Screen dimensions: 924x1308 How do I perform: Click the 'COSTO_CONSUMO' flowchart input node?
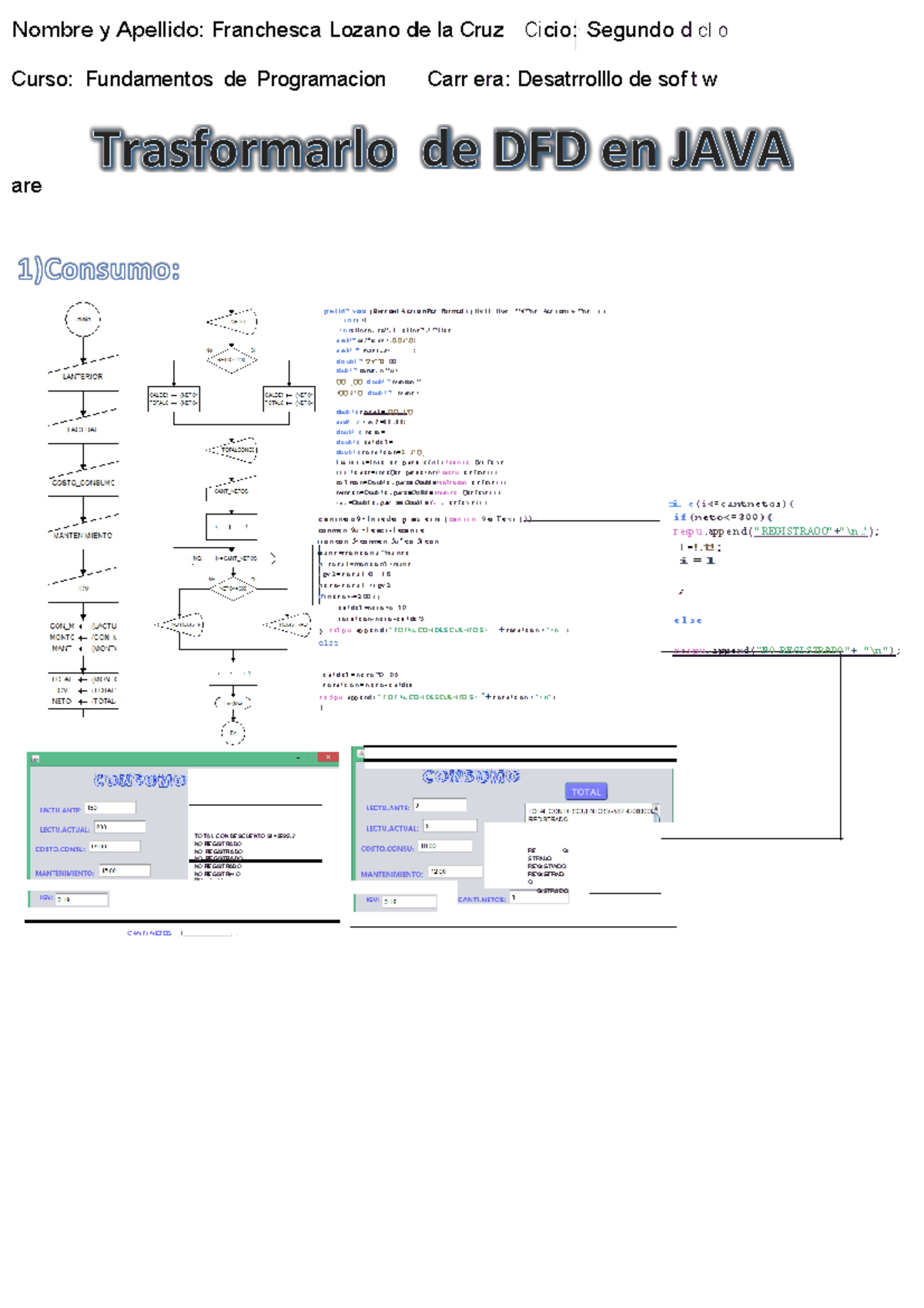click(x=83, y=478)
